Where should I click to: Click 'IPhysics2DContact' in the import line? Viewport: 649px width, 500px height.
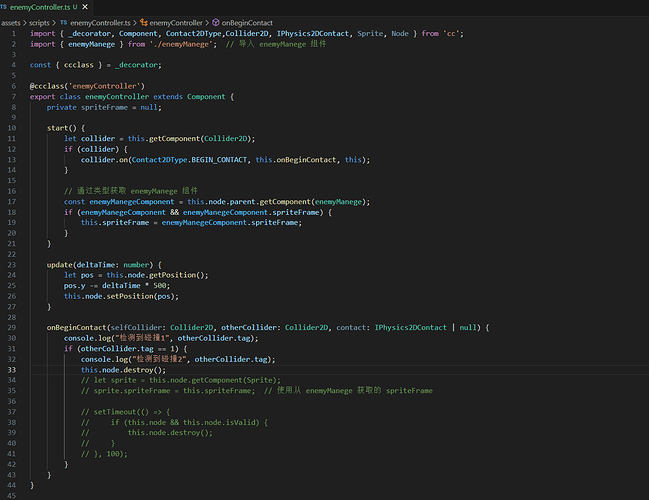click(x=312, y=34)
